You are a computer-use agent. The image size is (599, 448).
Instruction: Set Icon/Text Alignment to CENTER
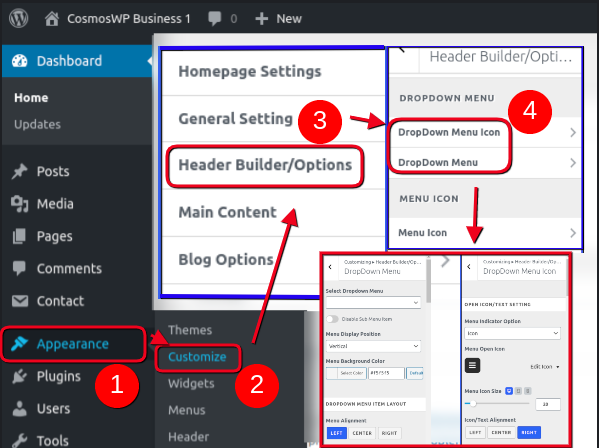pyautogui.click(x=501, y=433)
